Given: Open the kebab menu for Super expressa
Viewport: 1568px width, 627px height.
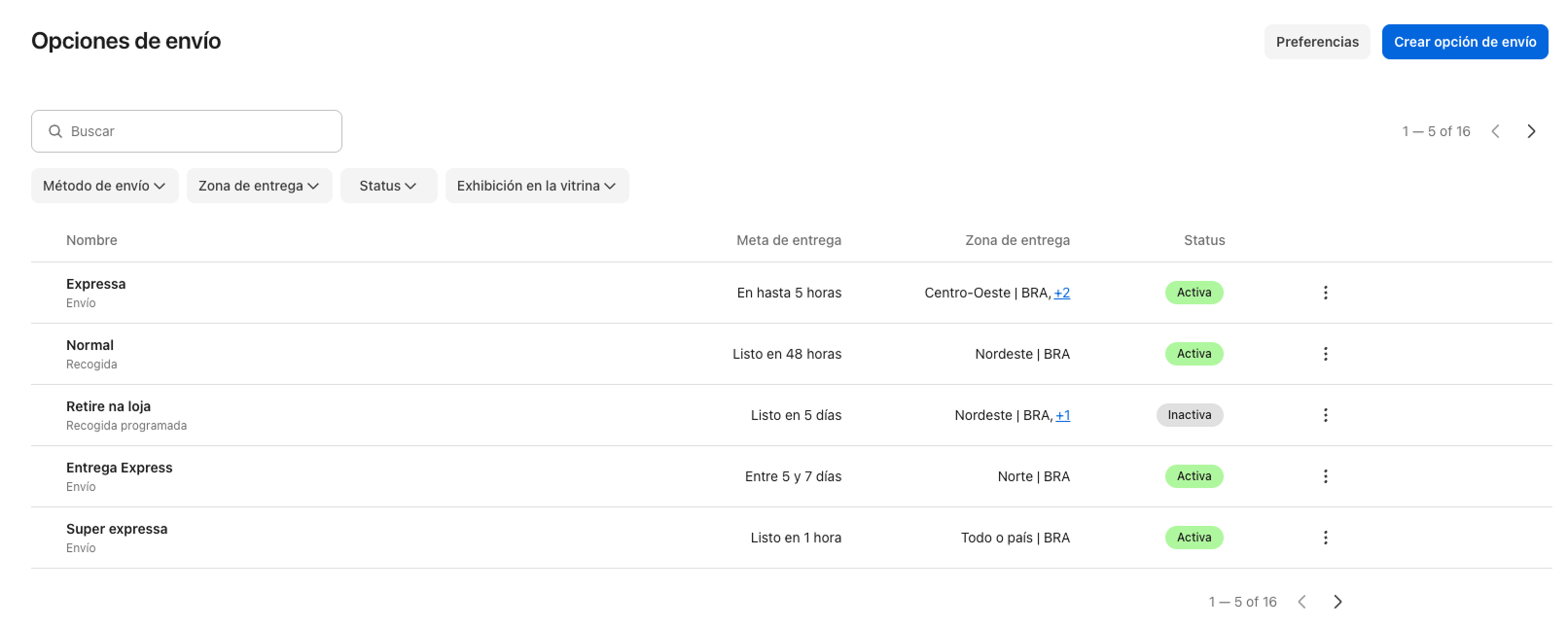Looking at the screenshot, I should 1326,538.
